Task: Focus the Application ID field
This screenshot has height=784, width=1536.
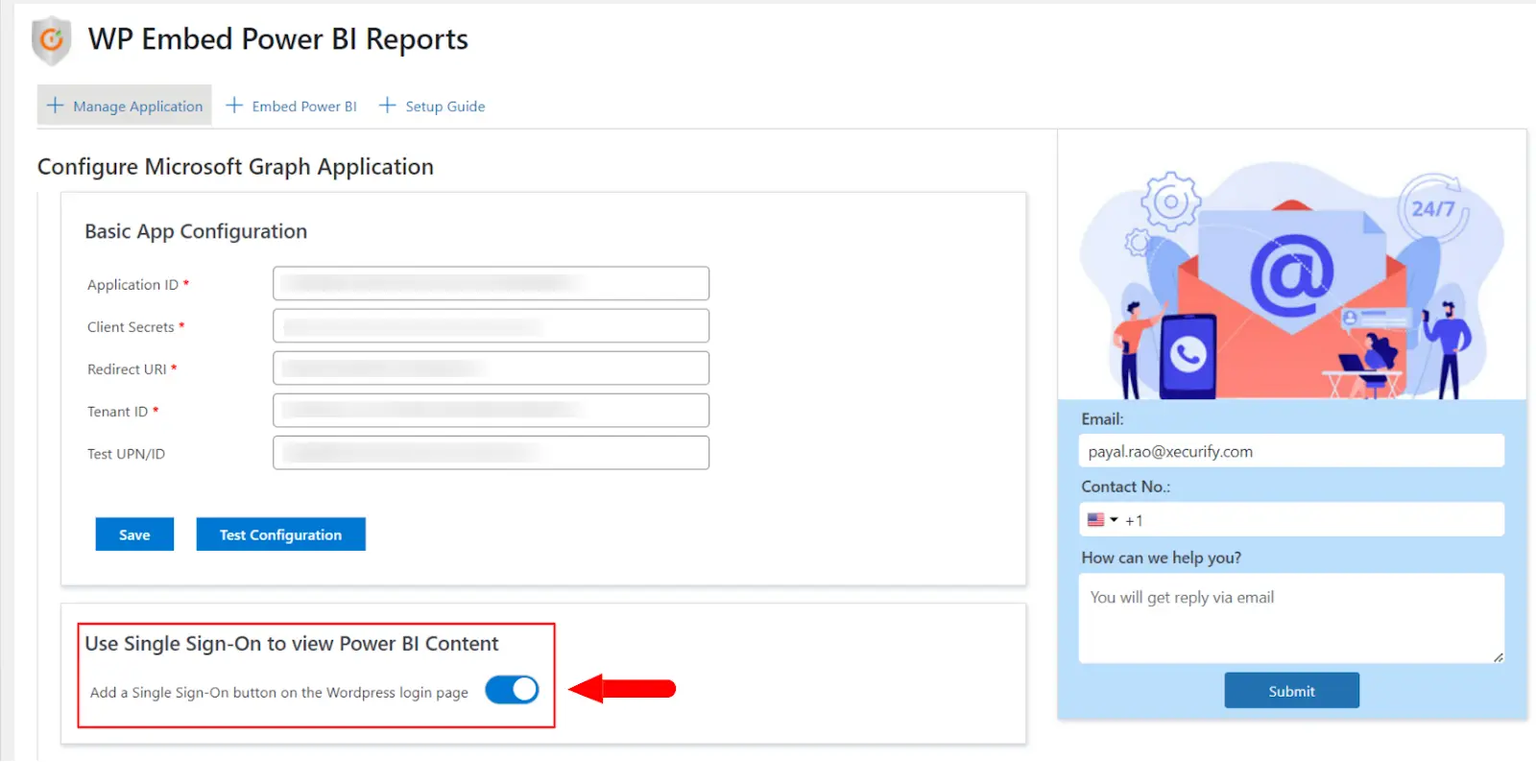Action: point(491,284)
